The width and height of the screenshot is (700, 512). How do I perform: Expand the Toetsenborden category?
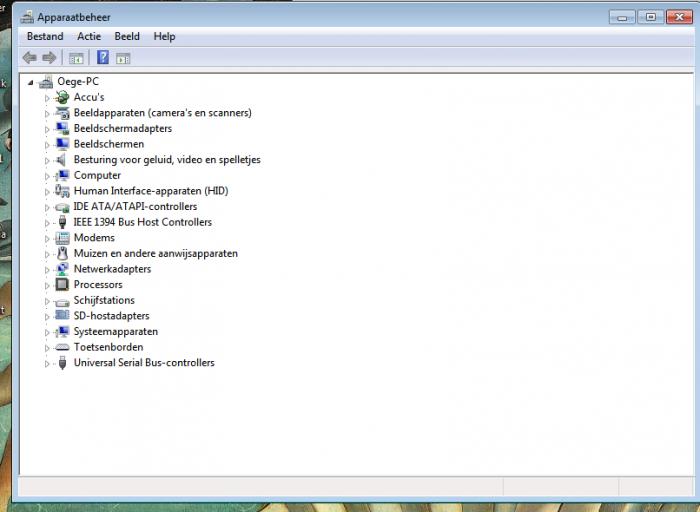click(47, 348)
